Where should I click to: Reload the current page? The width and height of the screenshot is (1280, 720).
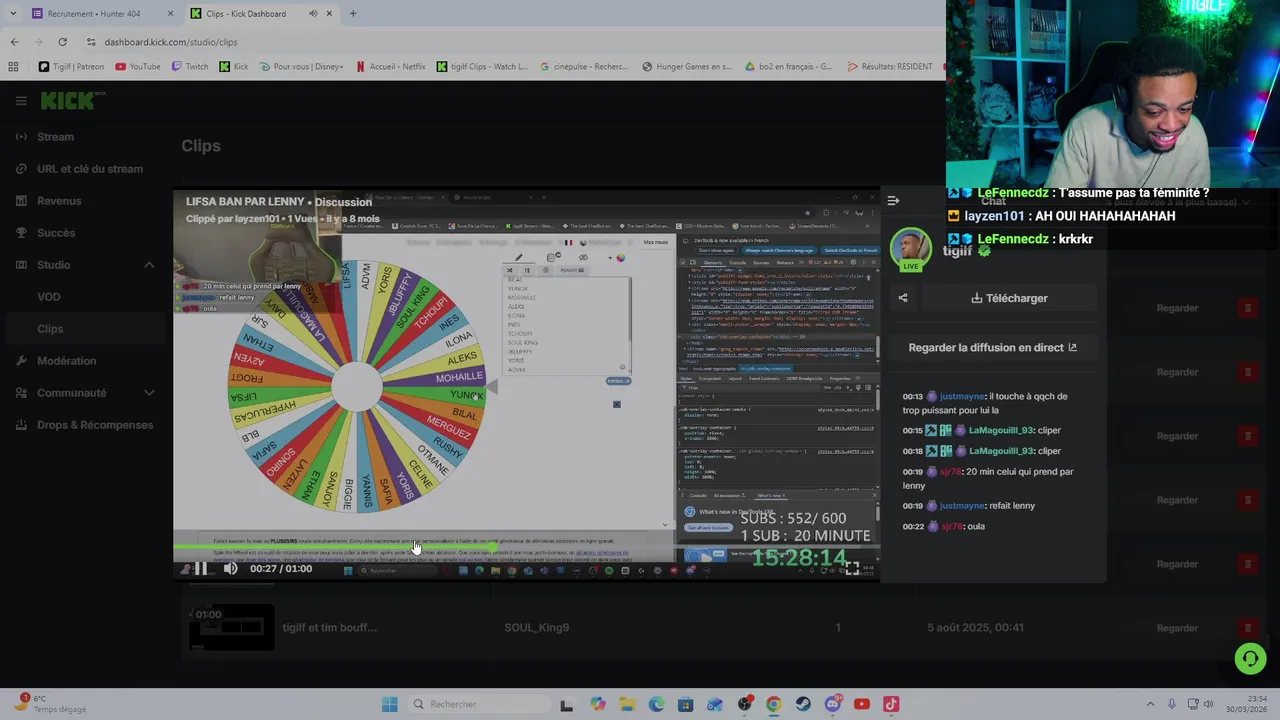pos(62,41)
